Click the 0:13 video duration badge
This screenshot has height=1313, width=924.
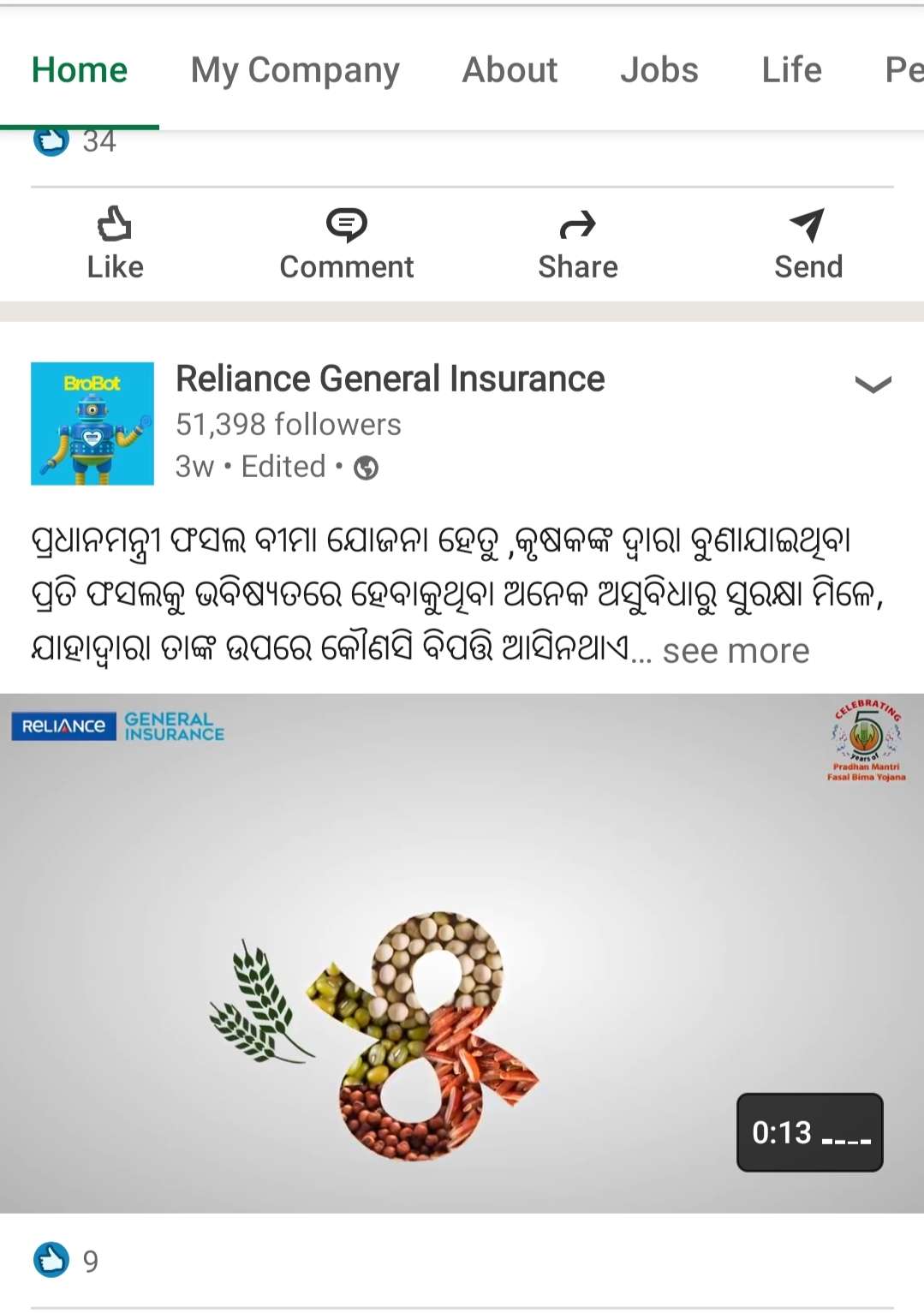coord(809,1132)
